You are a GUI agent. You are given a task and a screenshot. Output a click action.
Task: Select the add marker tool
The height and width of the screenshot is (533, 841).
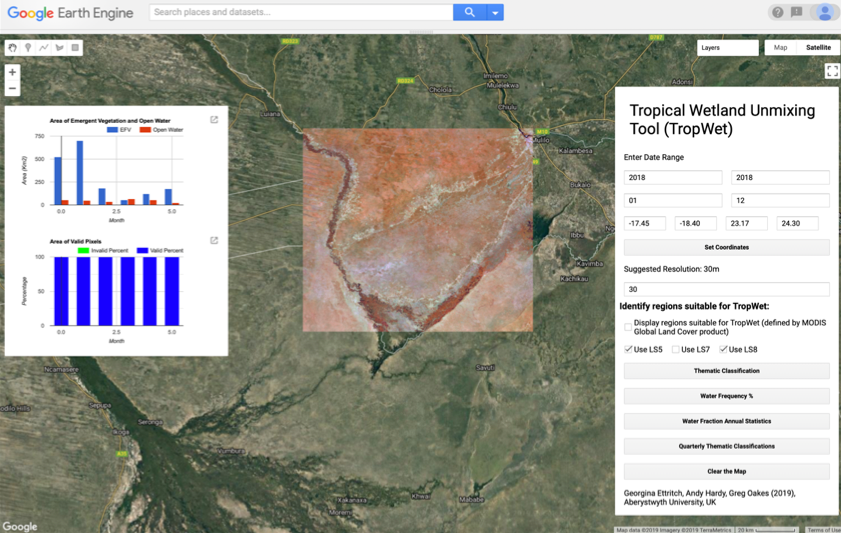pyautogui.click(x=28, y=48)
